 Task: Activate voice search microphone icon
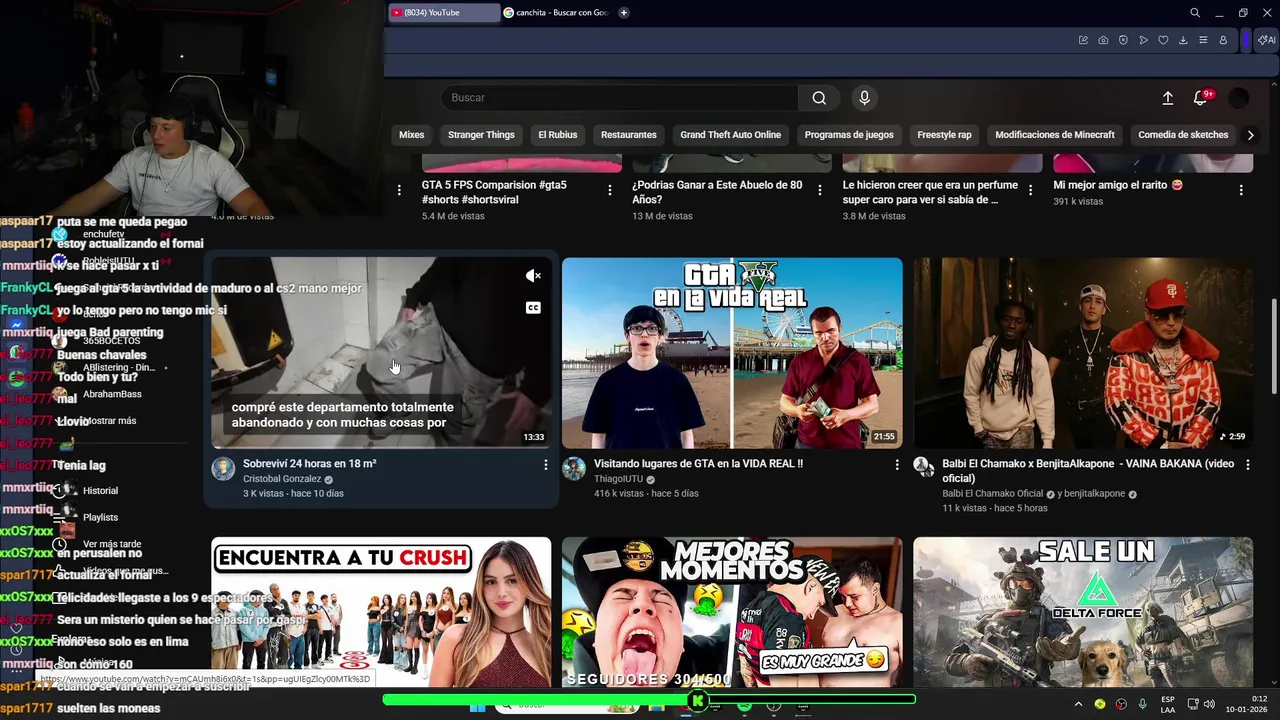point(865,98)
